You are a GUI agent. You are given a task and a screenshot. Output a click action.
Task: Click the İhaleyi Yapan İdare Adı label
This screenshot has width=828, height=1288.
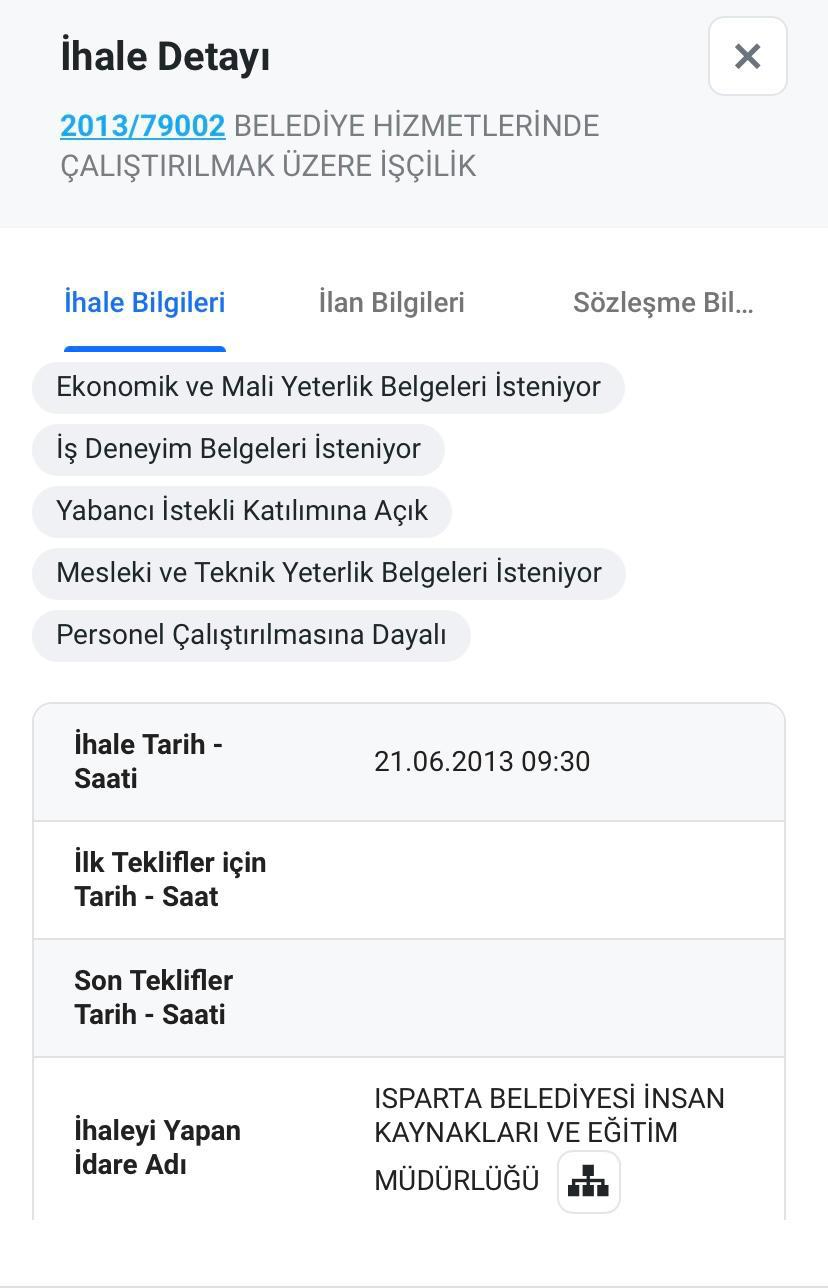[x=157, y=1148]
